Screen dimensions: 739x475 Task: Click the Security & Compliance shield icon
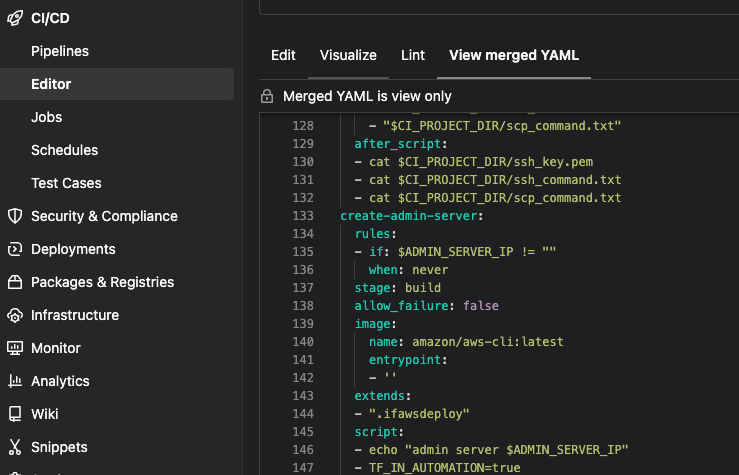15,216
